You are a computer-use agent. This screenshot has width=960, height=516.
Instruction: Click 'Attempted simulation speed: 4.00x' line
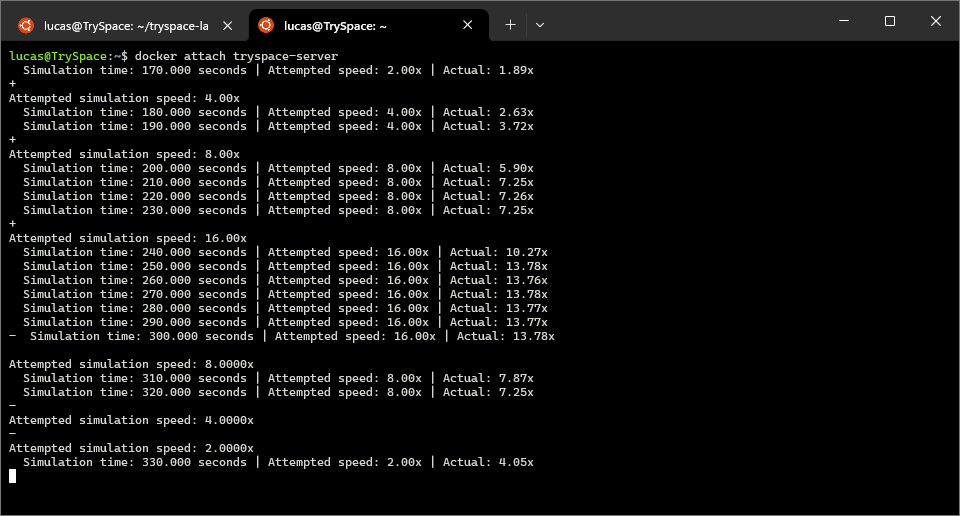point(124,98)
